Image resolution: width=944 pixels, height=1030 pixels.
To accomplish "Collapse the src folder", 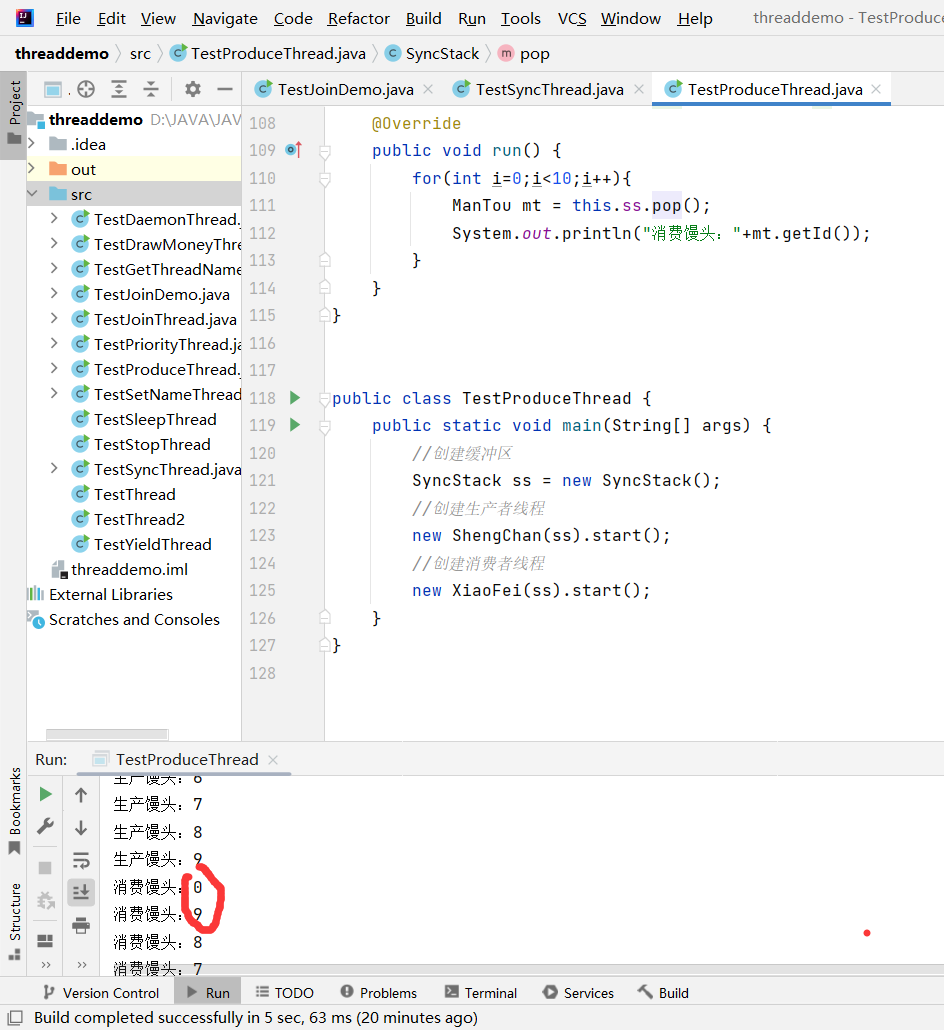I will pos(32,194).
